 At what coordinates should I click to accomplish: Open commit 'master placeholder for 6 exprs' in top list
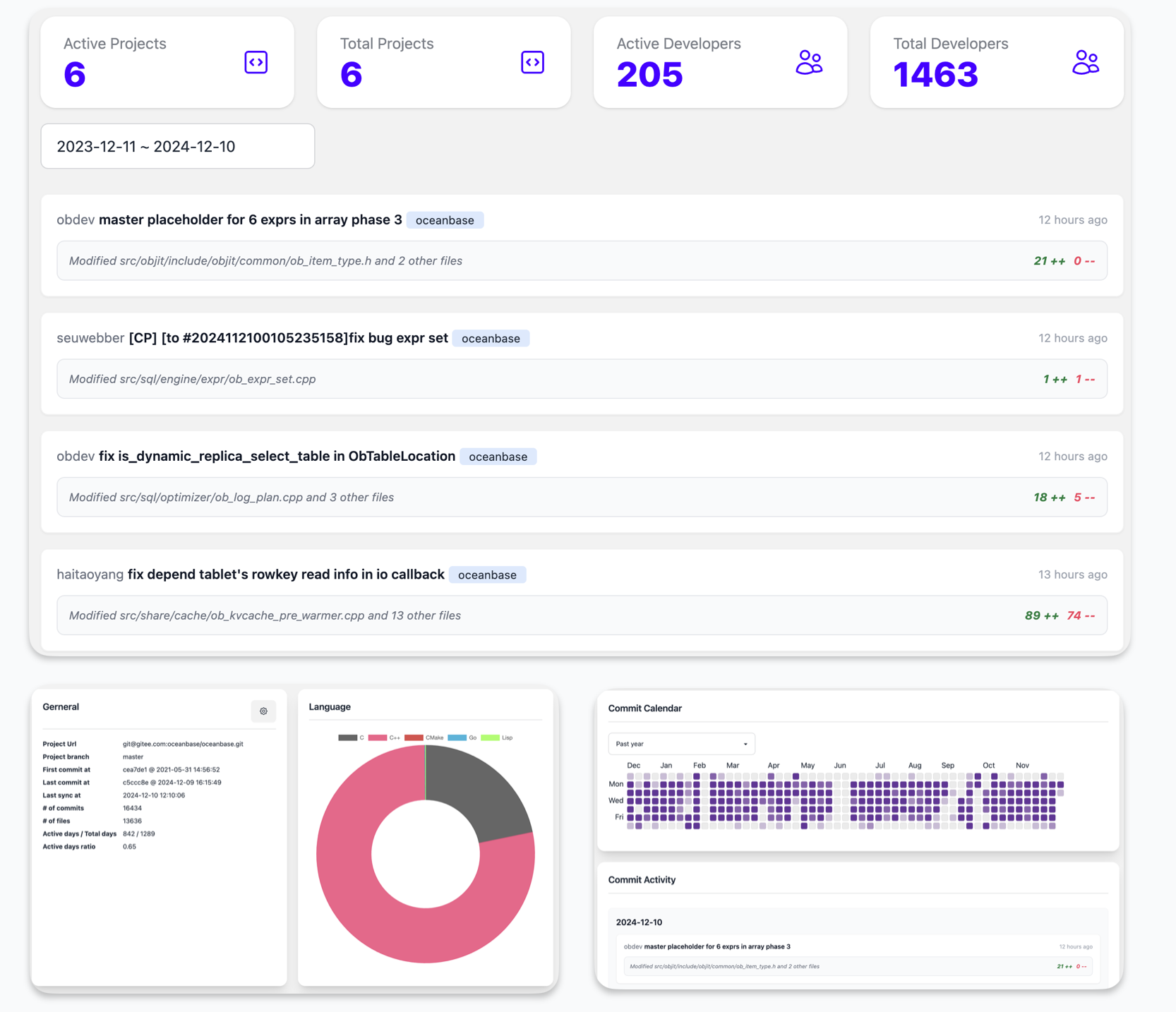click(x=251, y=219)
